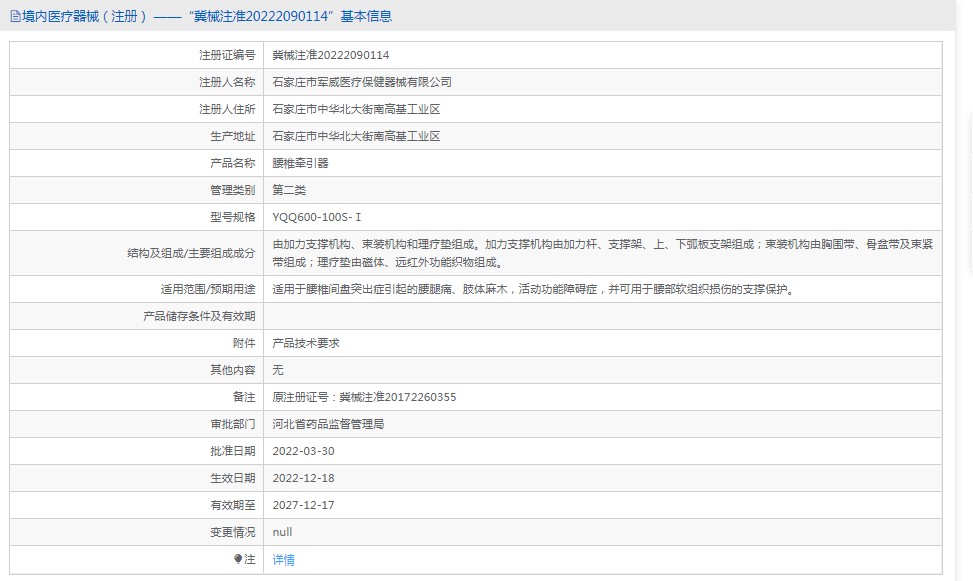Screen dimensions: 973x581
Task: Select approving department 河北省药品监督管理局
Action: [x=328, y=424]
